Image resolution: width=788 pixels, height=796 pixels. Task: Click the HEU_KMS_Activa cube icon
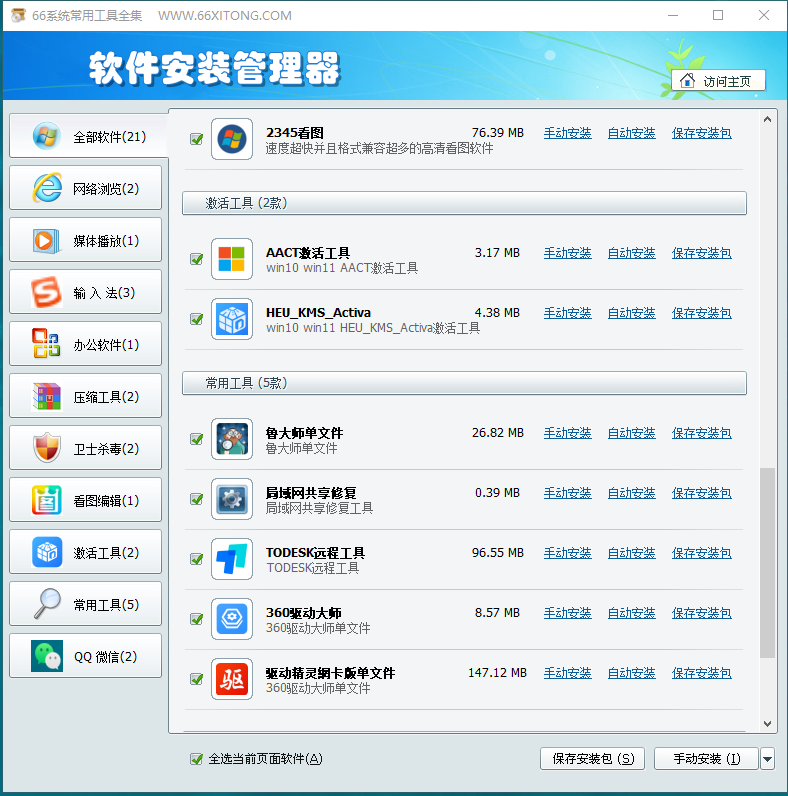click(232, 319)
